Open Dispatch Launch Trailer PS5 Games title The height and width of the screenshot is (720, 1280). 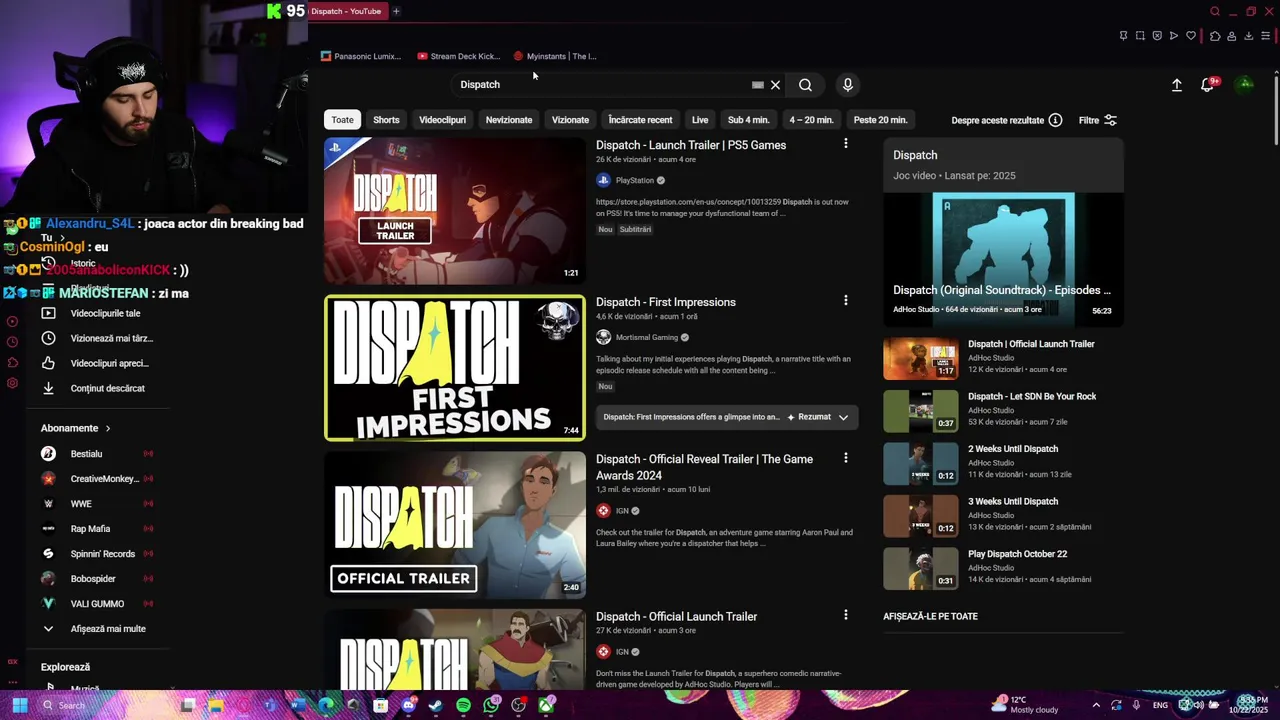pyautogui.click(x=691, y=145)
